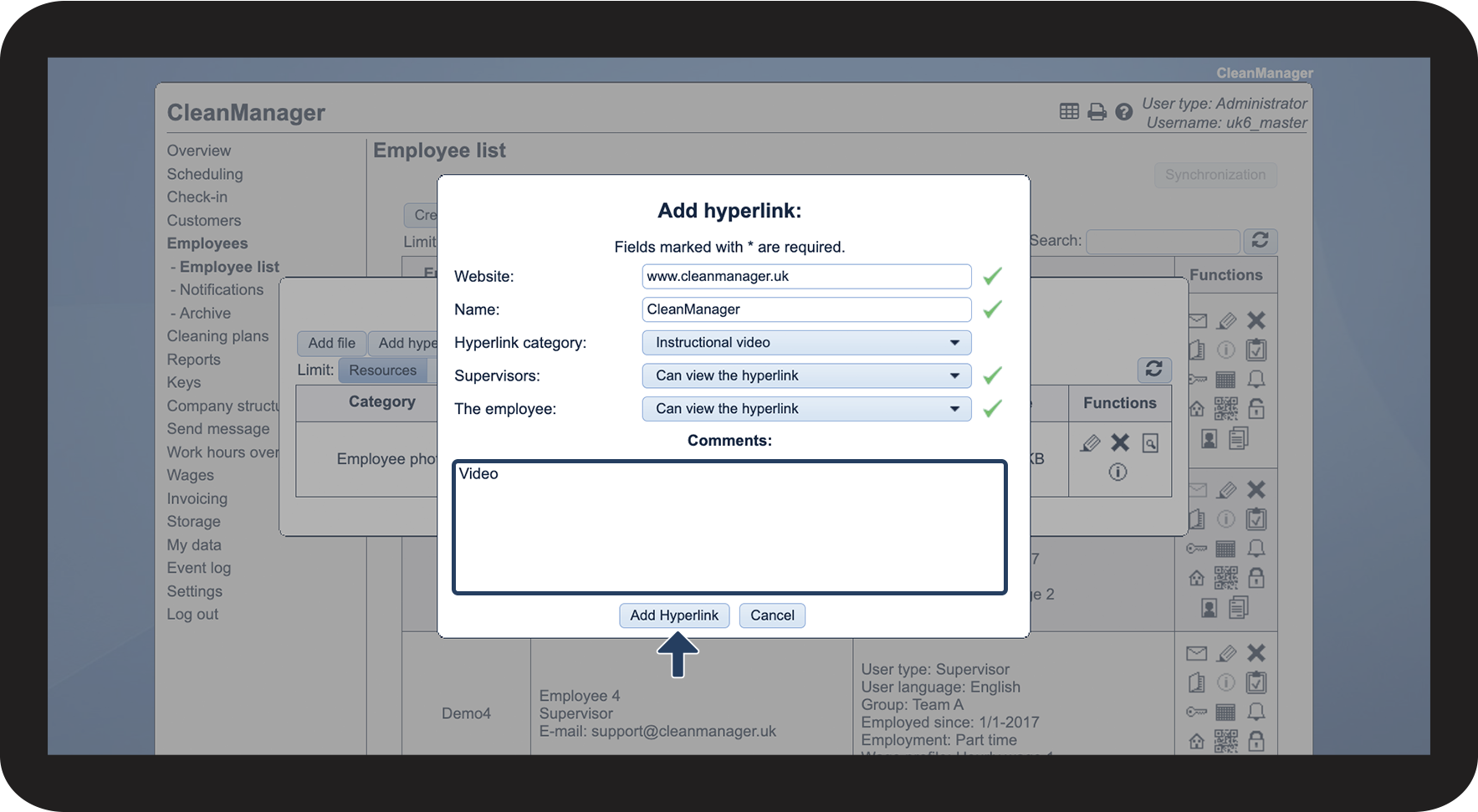
Task: Click the pencil edit icon for Employee photo row
Action: pyautogui.click(x=1090, y=443)
